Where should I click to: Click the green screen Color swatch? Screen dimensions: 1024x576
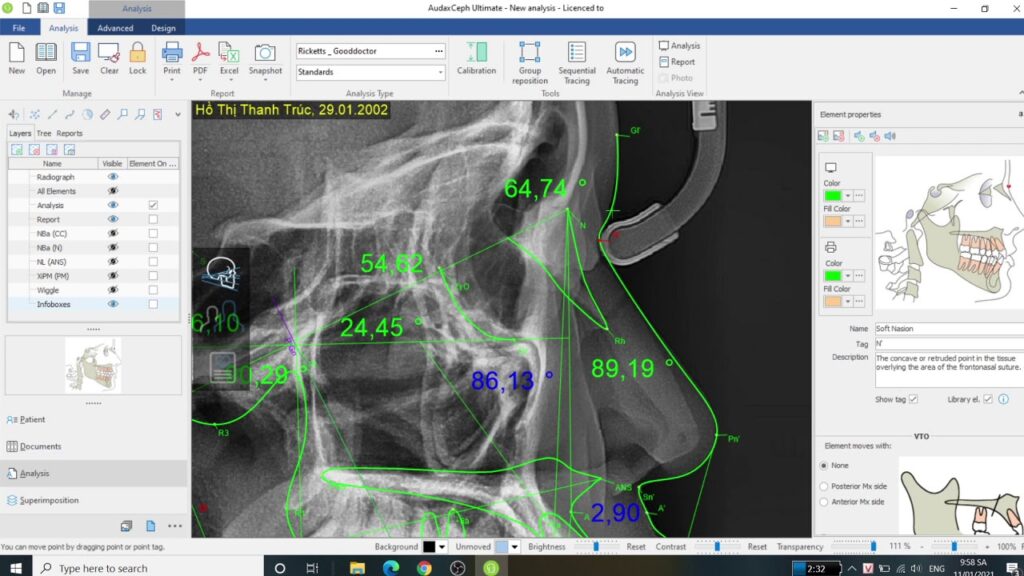[832, 196]
